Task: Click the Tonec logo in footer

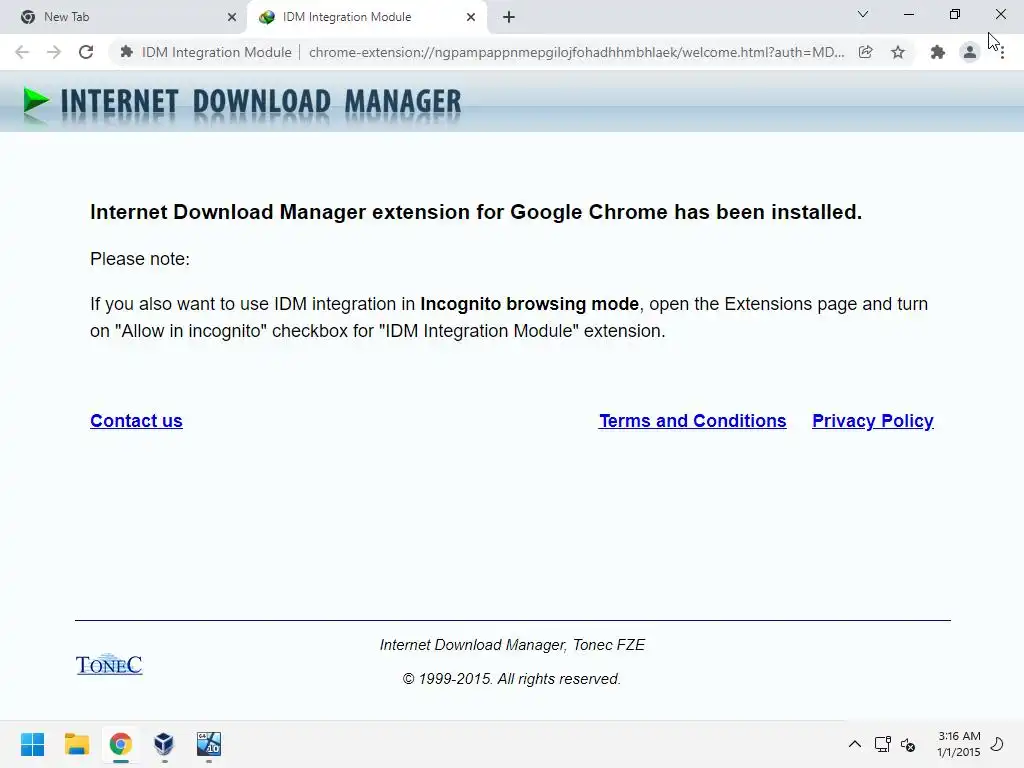Action: pyautogui.click(x=109, y=664)
